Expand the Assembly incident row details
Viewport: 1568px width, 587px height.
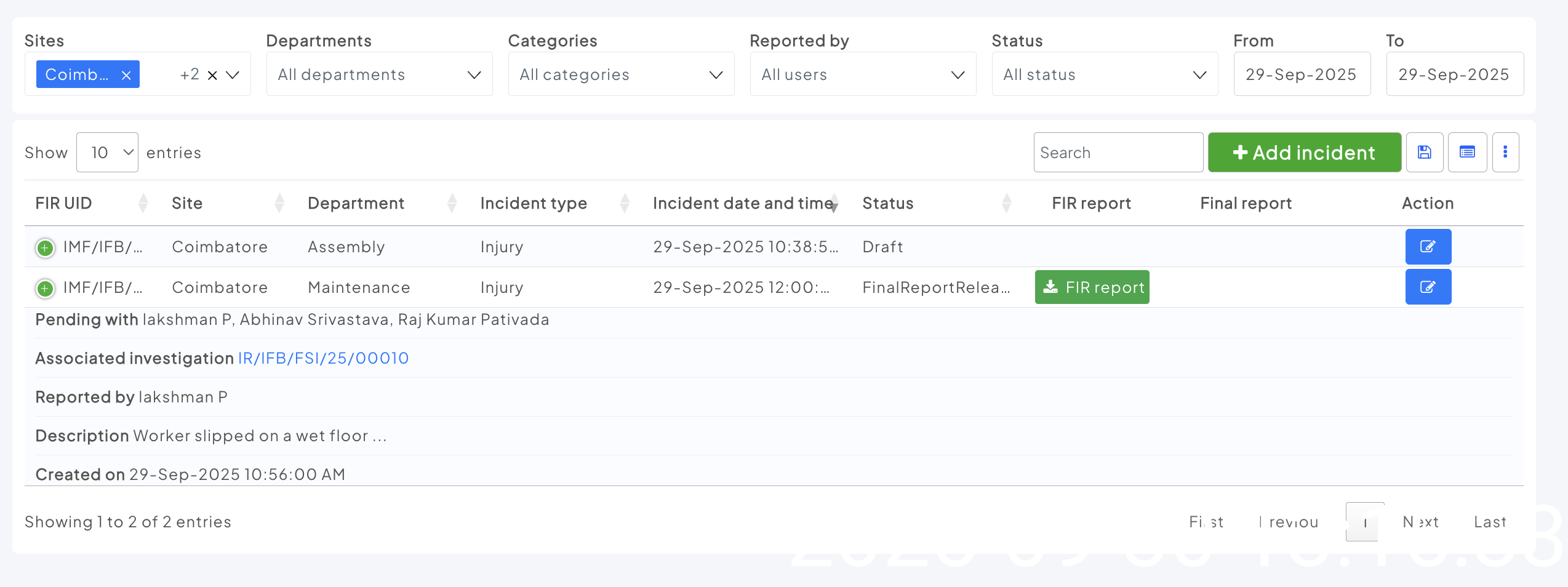click(45, 247)
